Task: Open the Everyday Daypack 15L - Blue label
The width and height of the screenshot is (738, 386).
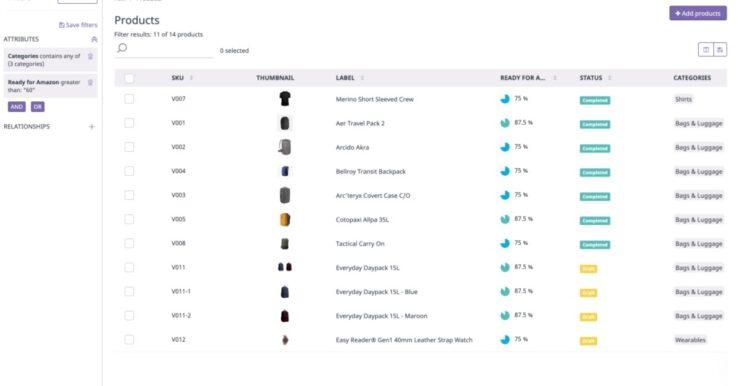Action: click(x=377, y=292)
